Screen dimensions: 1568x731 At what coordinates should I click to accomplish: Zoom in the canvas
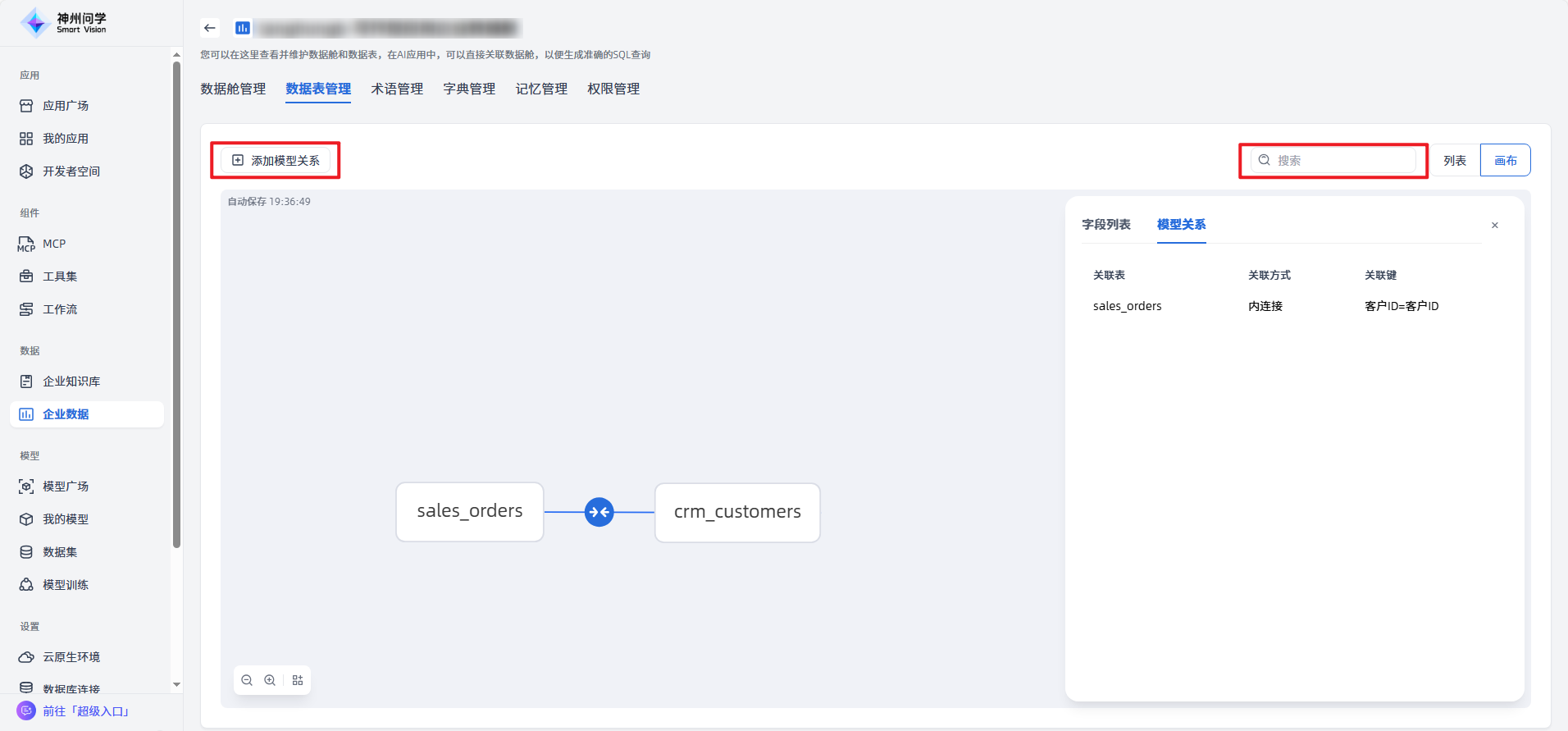click(x=270, y=680)
